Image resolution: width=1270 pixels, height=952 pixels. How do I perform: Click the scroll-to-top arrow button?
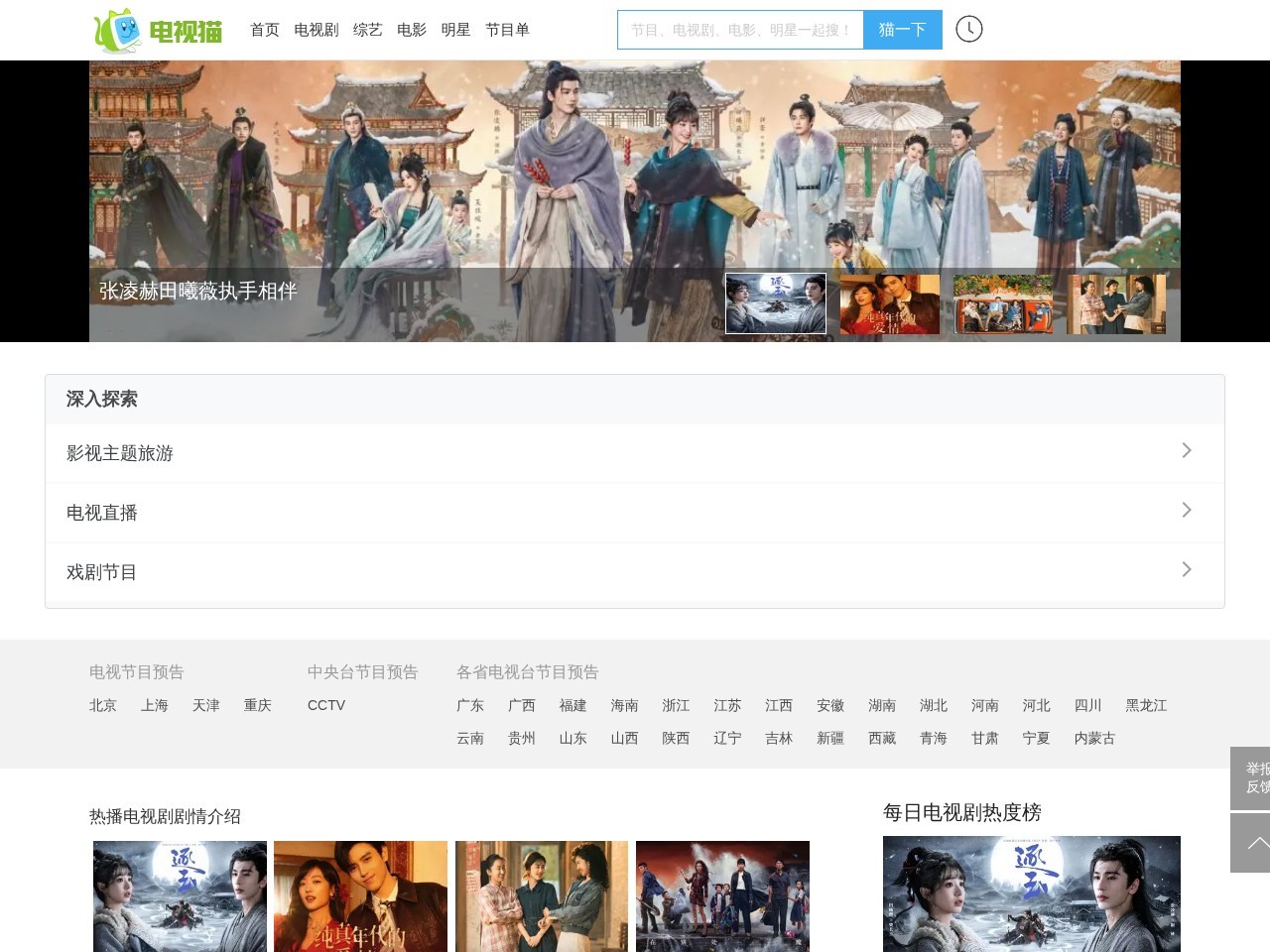pos(1252,844)
